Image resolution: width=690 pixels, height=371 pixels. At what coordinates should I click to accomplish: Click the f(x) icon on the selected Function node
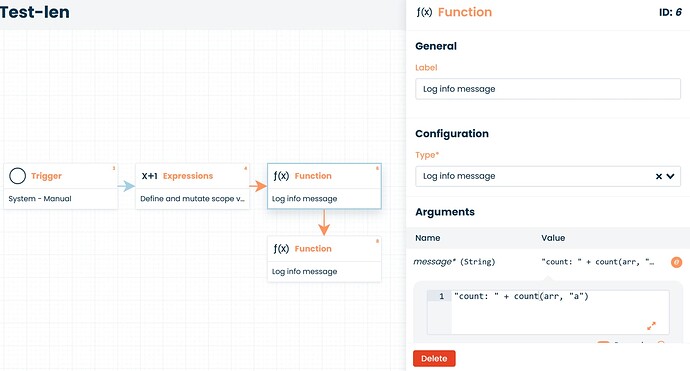[281, 176]
